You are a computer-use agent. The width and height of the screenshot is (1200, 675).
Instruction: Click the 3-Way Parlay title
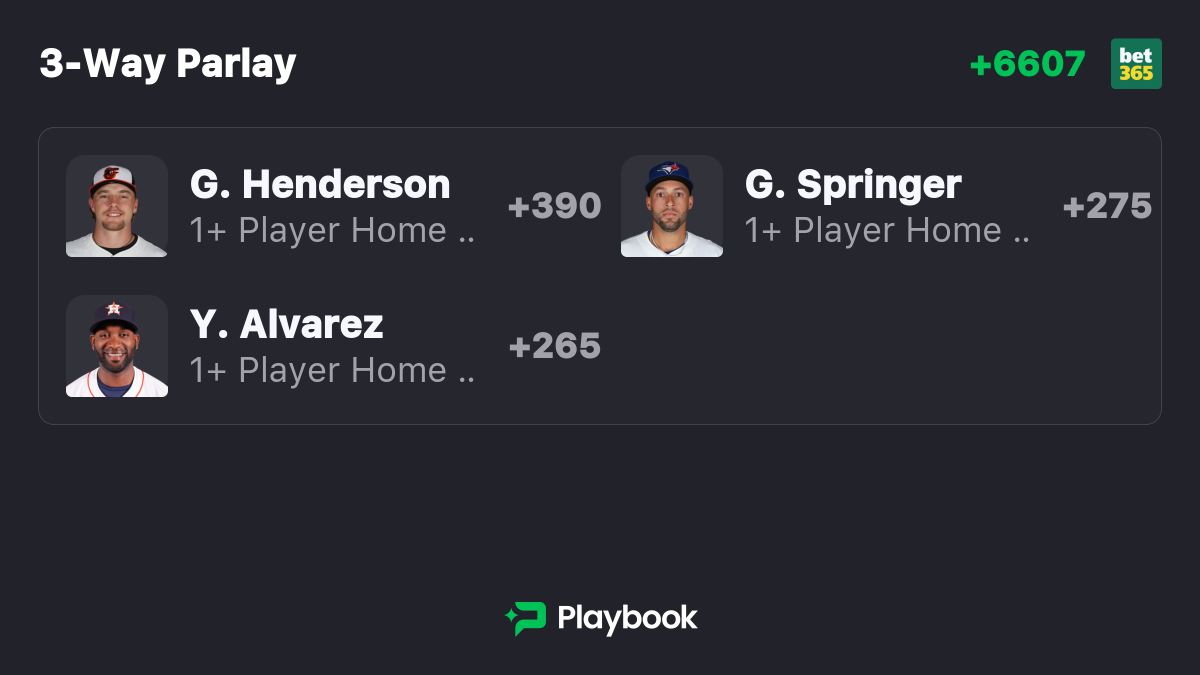pos(168,64)
